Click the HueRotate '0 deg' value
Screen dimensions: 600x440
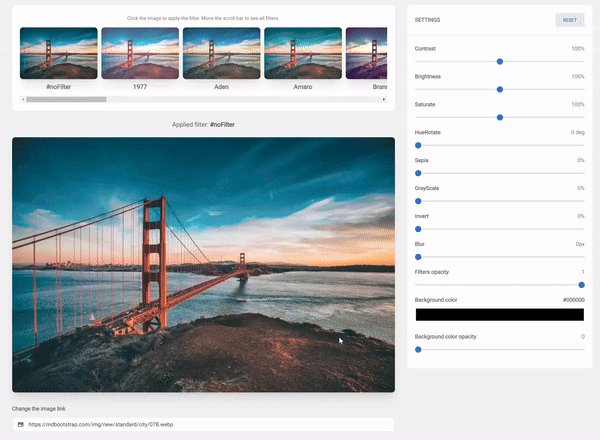coord(578,132)
